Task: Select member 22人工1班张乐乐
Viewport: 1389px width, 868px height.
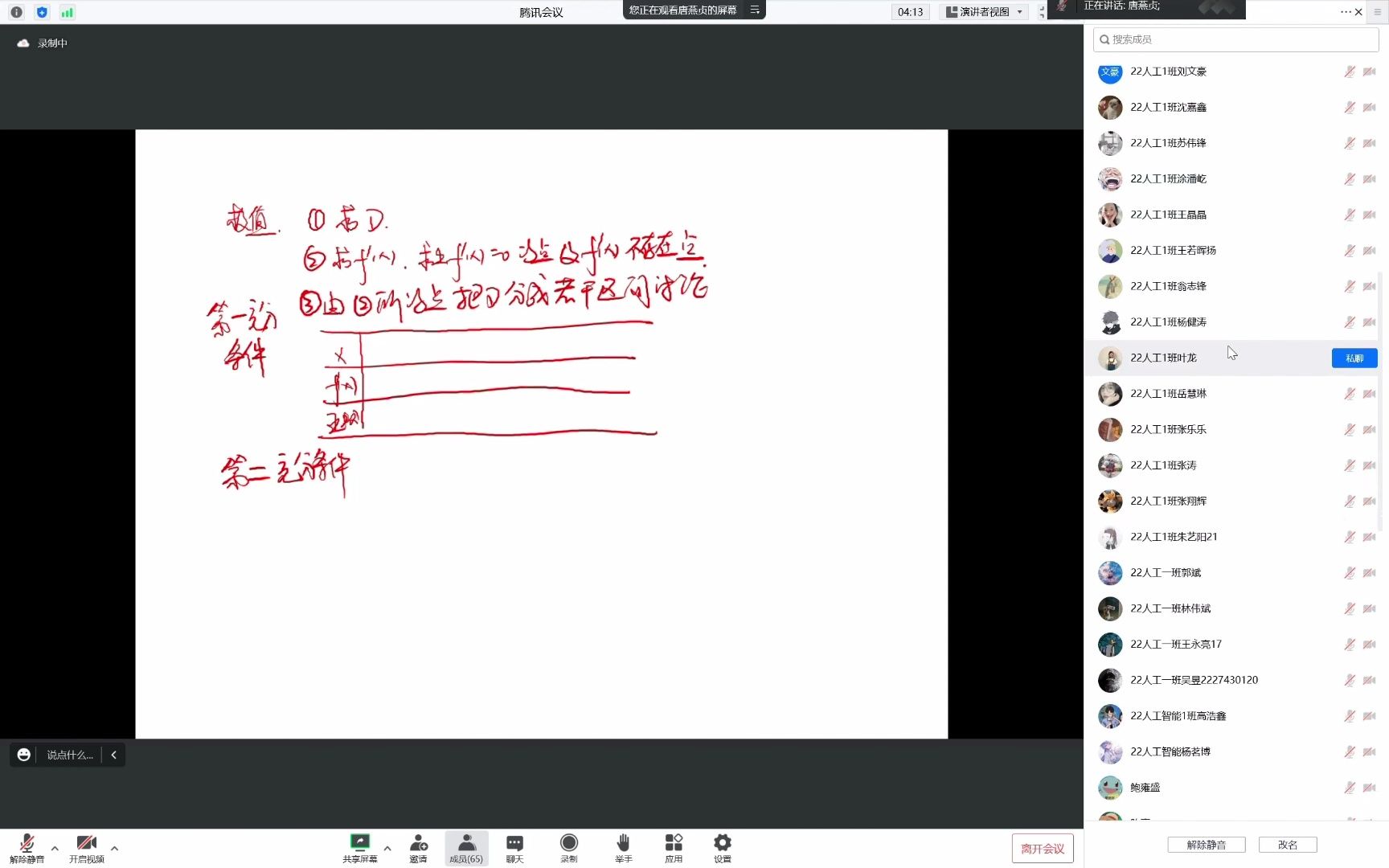Action: [x=1236, y=430]
